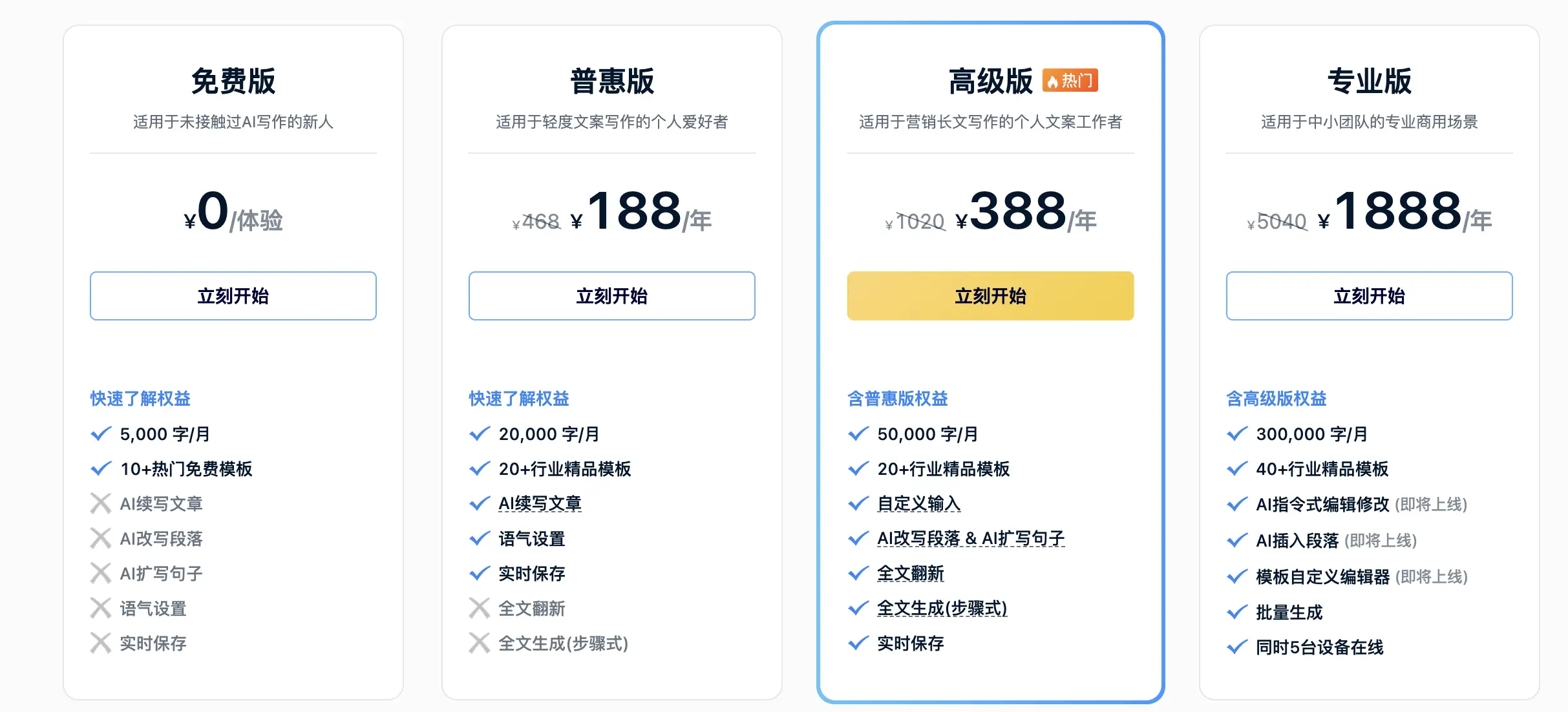The height and width of the screenshot is (712, 1568).
Task: Click 立刻开始 under 普惠版
Action: (611, 296)
